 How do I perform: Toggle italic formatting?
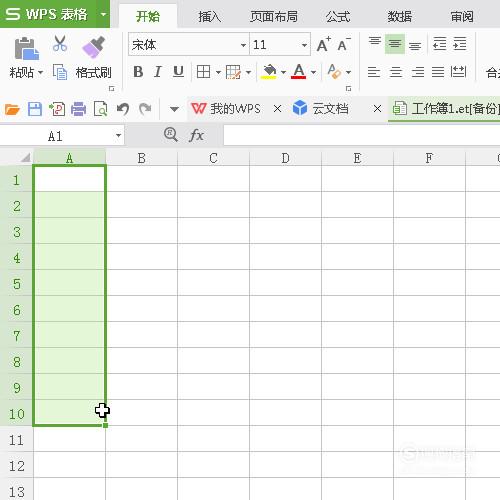tap(158, 72)
